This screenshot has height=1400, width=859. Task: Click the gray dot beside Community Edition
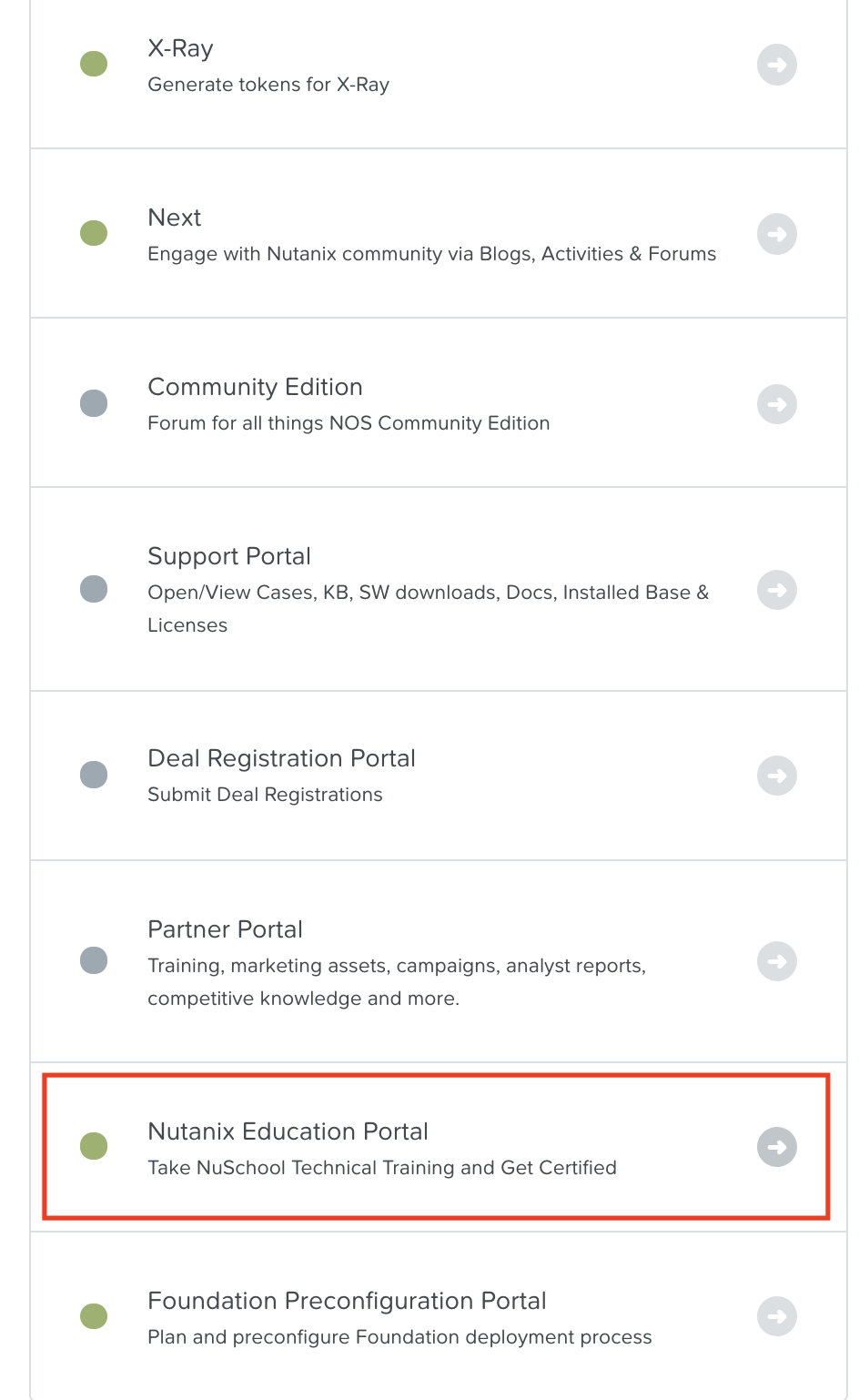coord(94,403)
